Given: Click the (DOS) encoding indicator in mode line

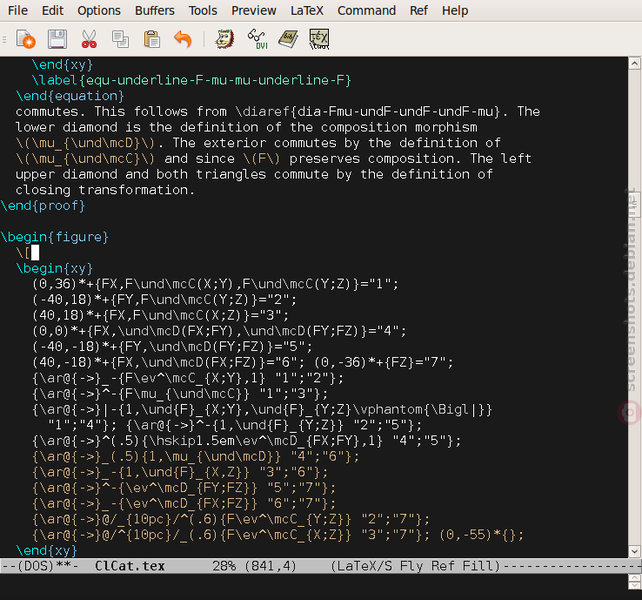Looking at the screenshot, I should point(35,566).
